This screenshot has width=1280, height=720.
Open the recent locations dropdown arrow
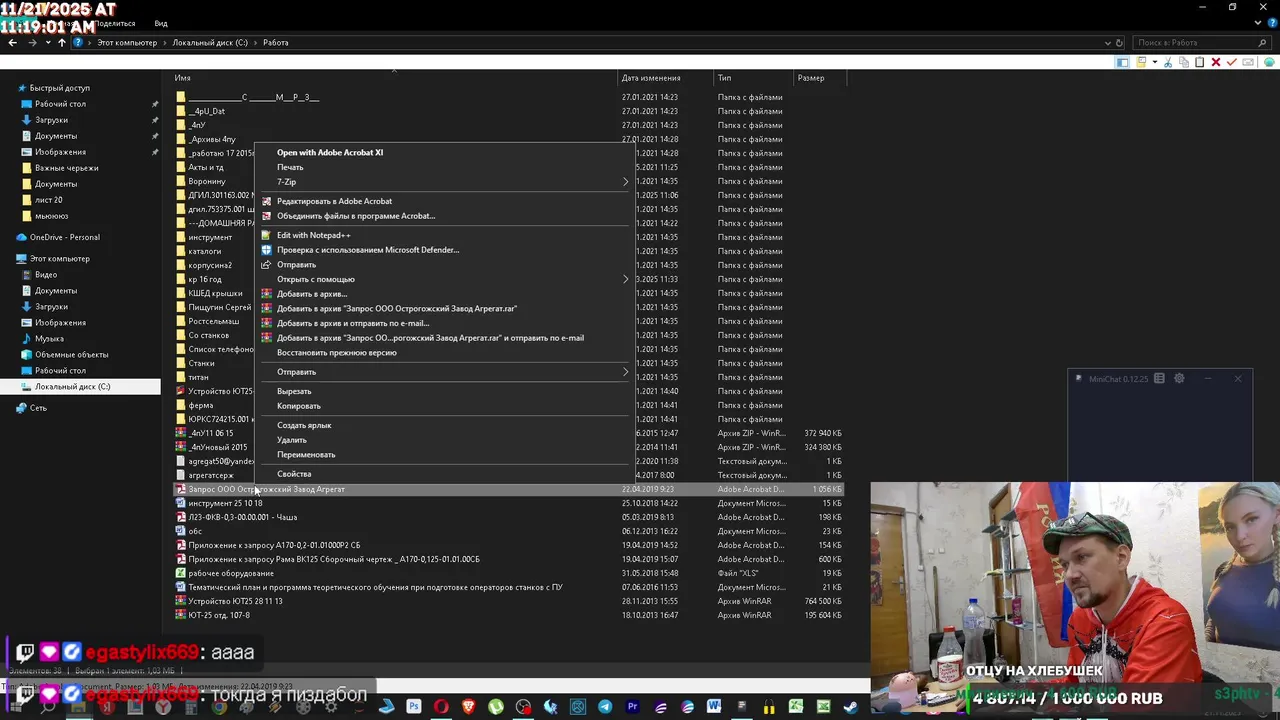(x=48, y=42)
